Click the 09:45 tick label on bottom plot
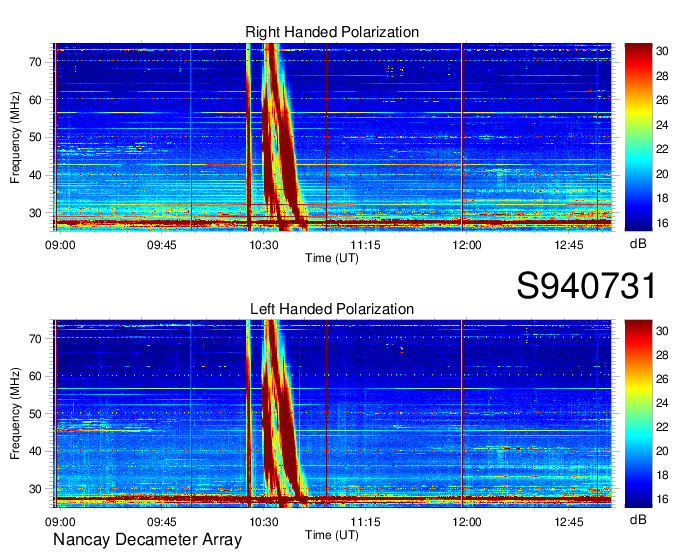The image size is (680, 552). tap(162, 522)
